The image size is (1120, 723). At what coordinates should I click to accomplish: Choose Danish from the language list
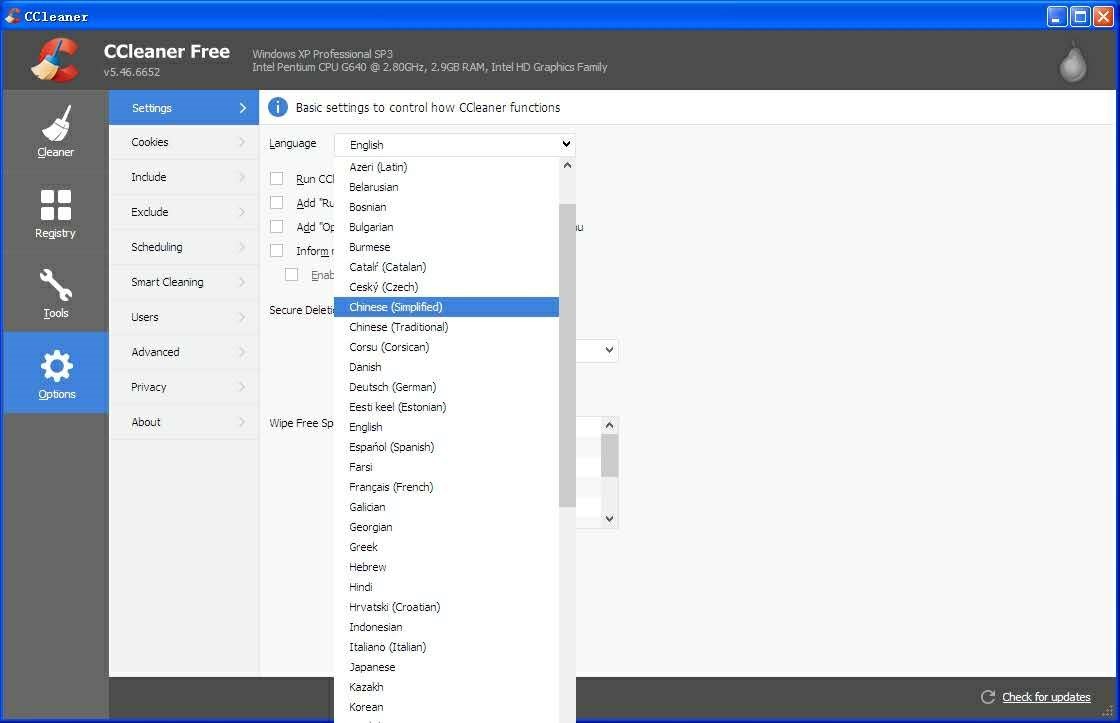coord(446,367)
